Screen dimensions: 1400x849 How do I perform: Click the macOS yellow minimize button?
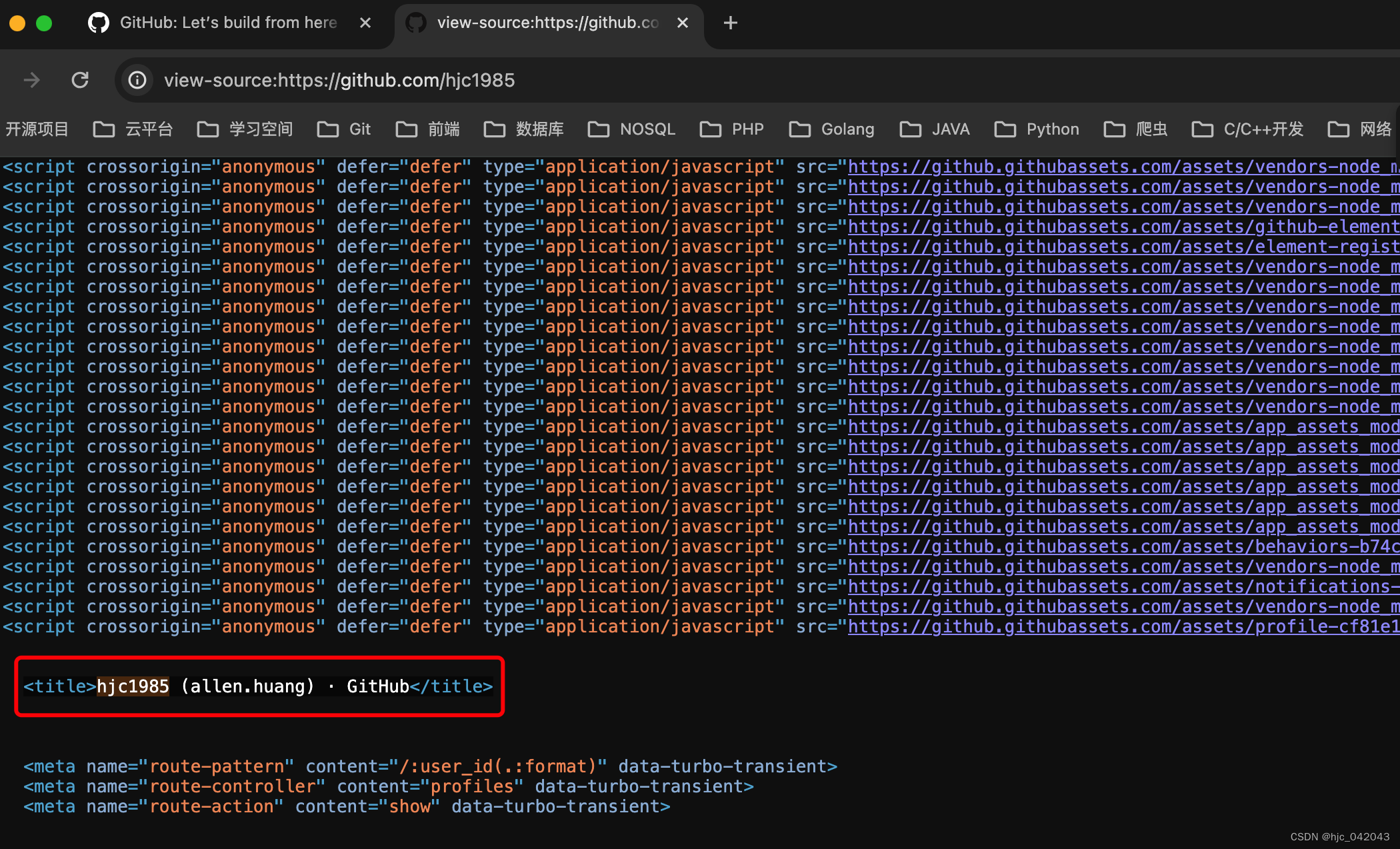click(17, 23)
